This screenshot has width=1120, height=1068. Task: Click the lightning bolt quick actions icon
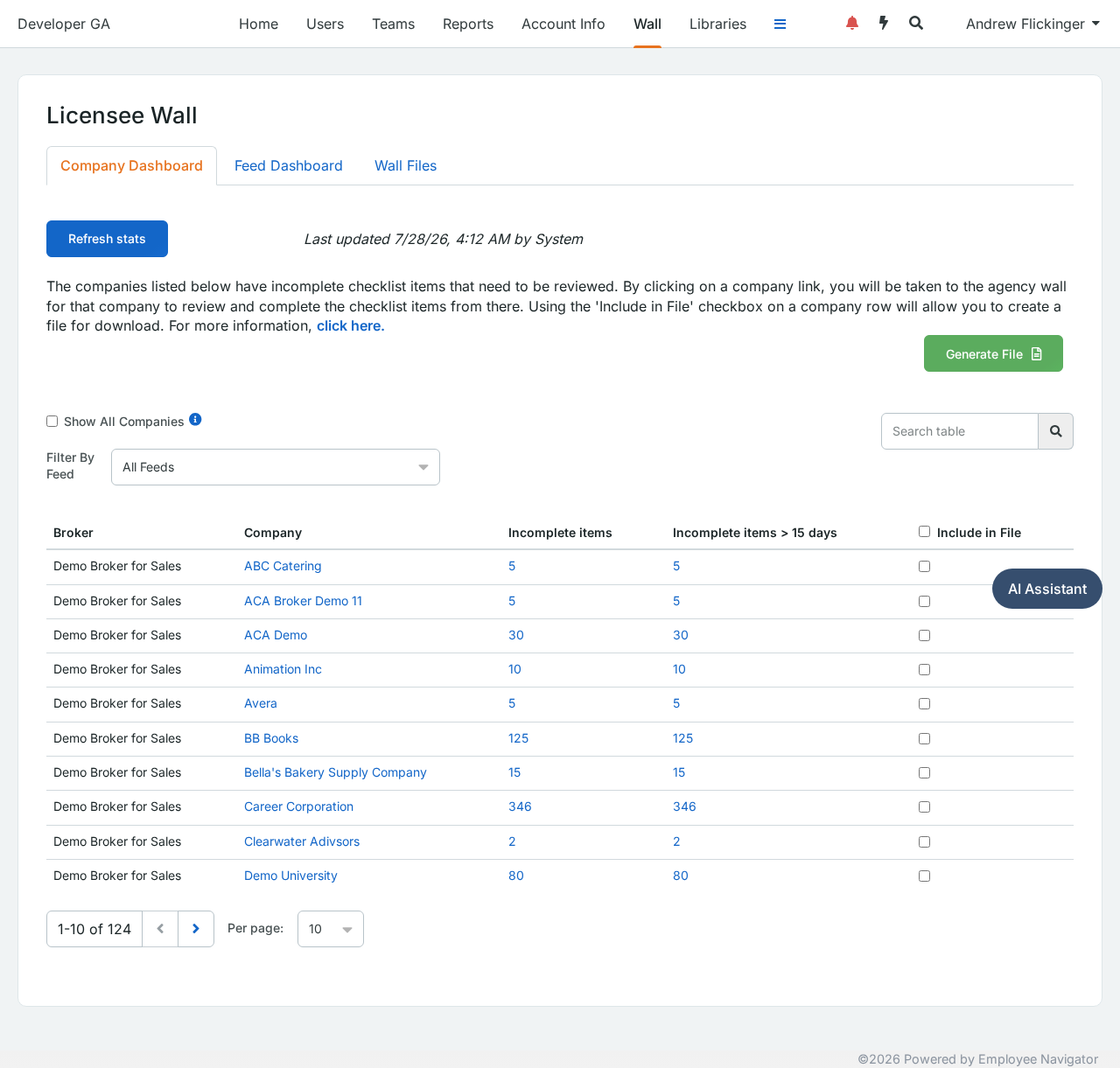(884, 24)
